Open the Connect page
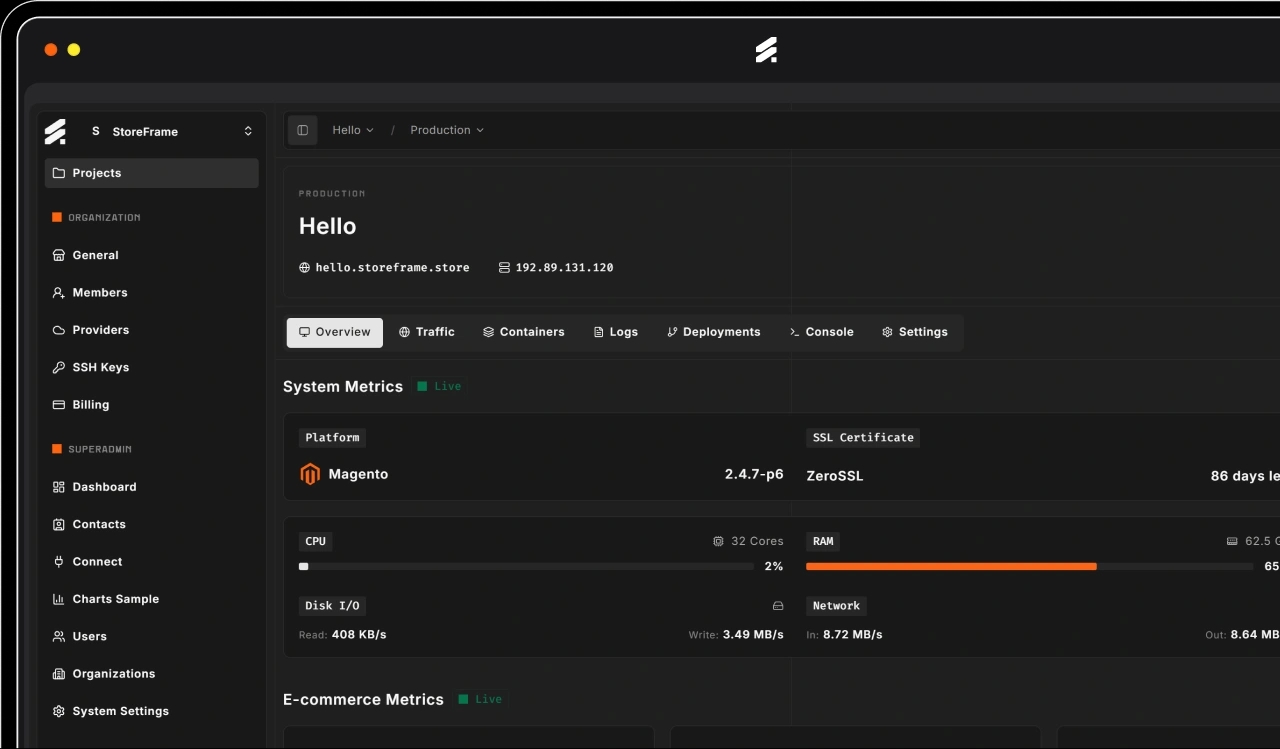The width and height of the screenshot is (1280, 749). [152, 562]
